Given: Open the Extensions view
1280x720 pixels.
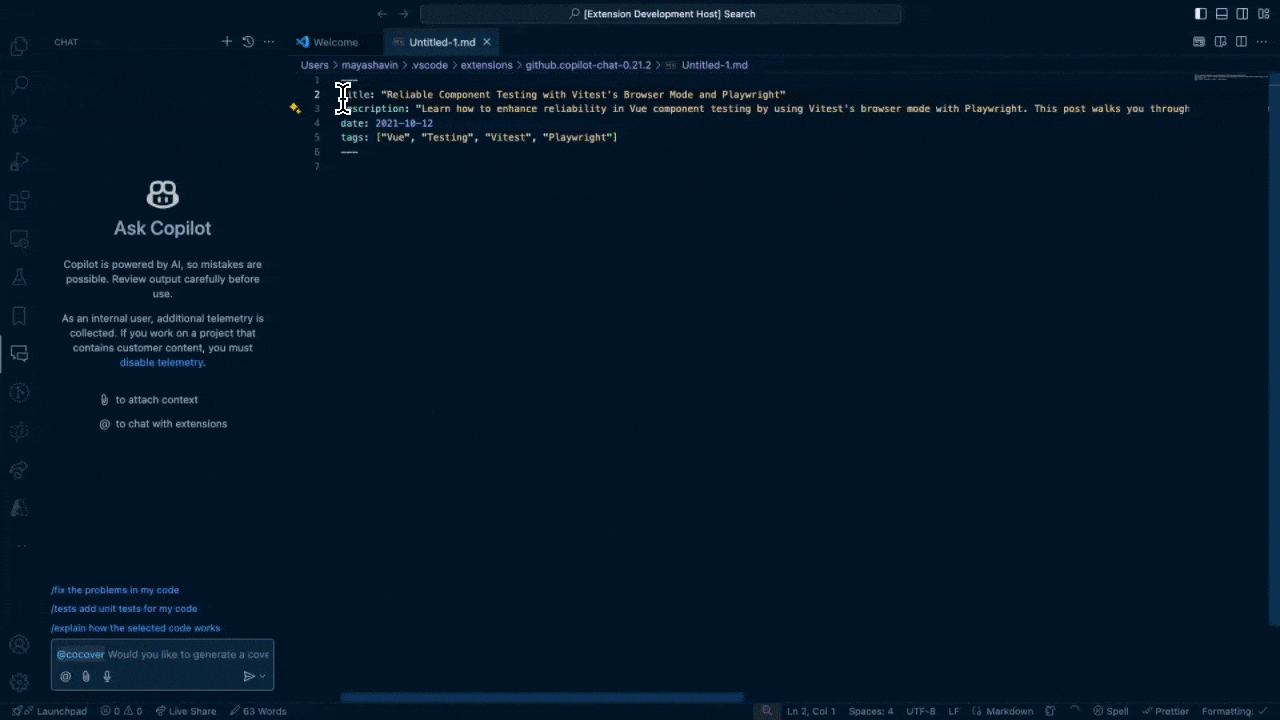Looking at the screenshot, I should click(19, 201).
